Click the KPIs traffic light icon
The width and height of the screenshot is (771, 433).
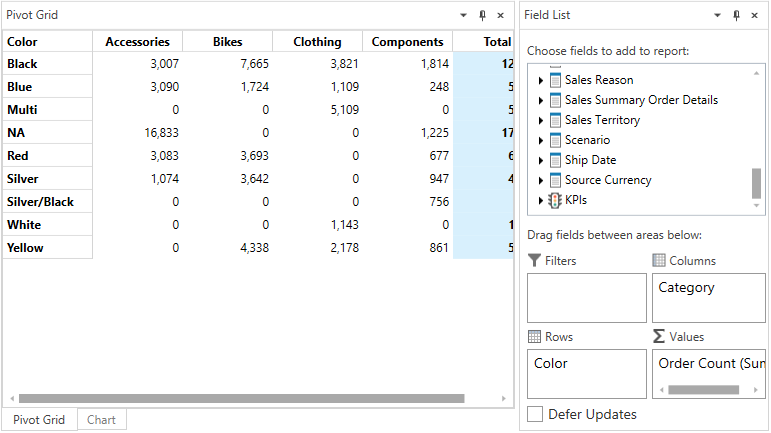click(555, 201)
